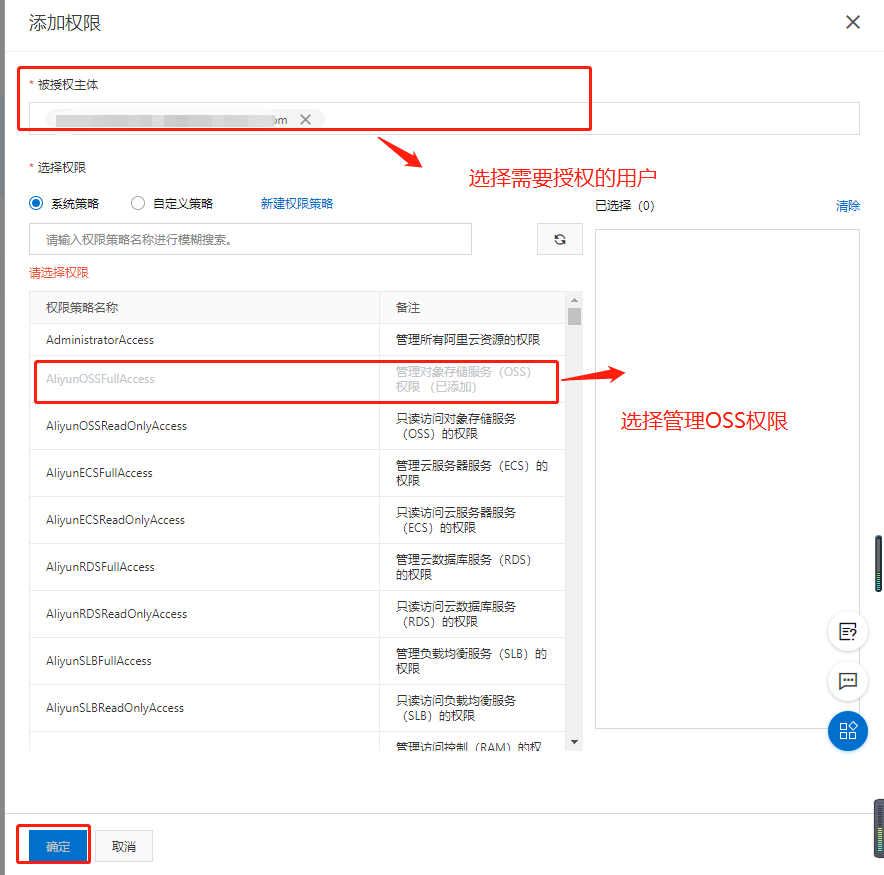Cancel the dialog with 取消
This screenshot has height=875, width=884.
click(123, 845)
